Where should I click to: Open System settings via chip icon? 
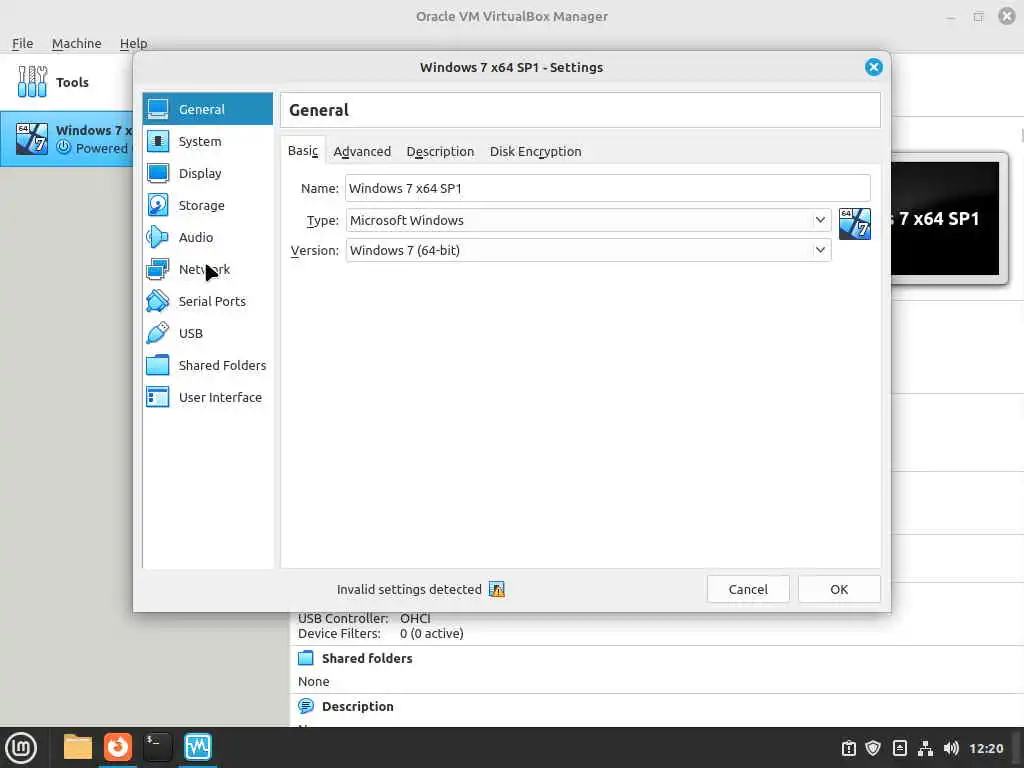(157, 141)
